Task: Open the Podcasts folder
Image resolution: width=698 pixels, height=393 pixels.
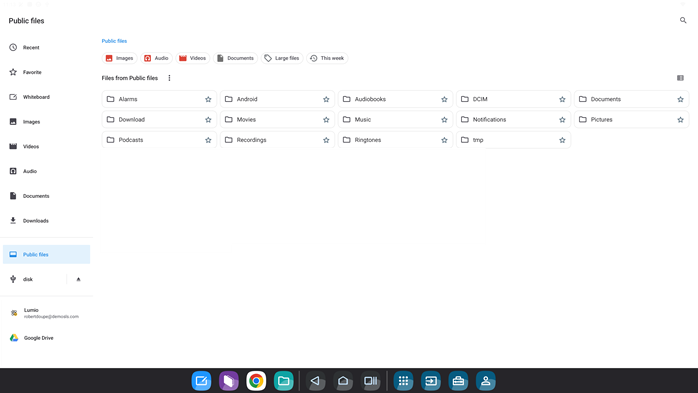Action: point(159,140)
